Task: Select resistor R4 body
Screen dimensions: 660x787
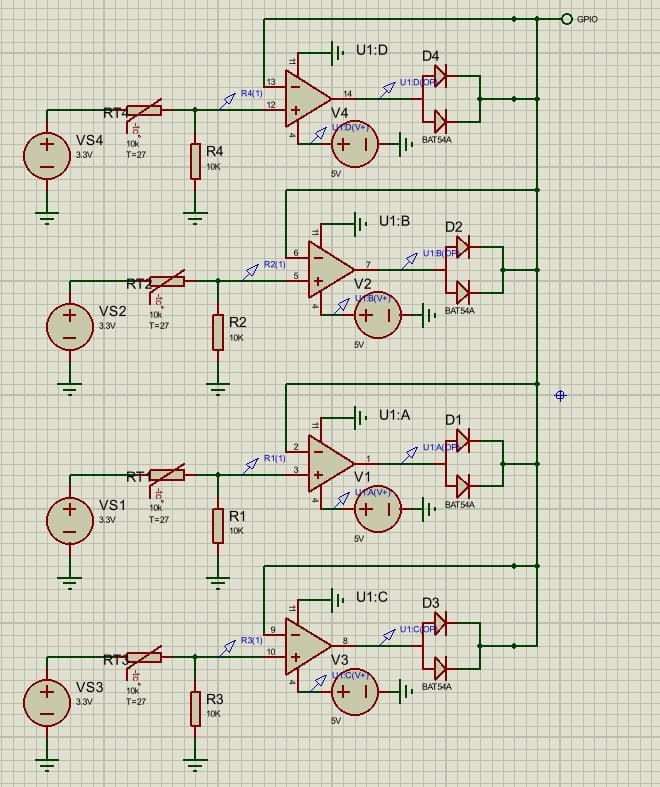Action: tap(196, 162)
